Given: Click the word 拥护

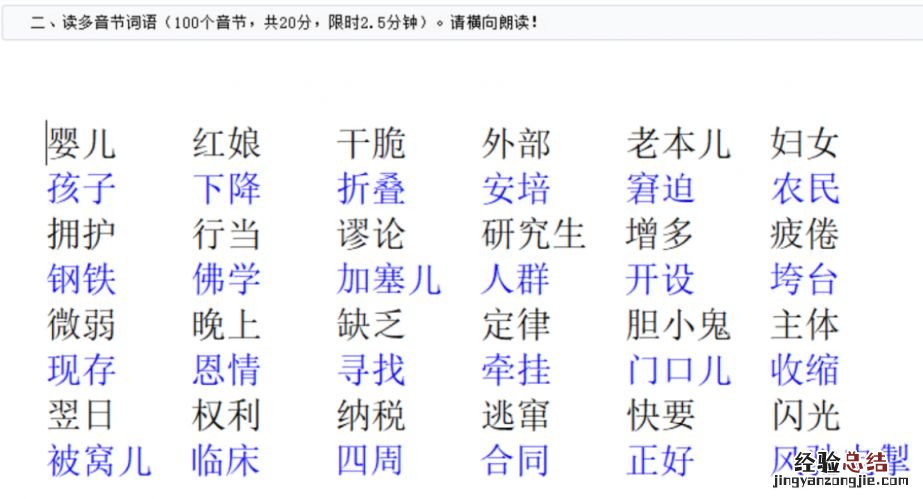Looking at the screenshot, I should tap(81, 234).
